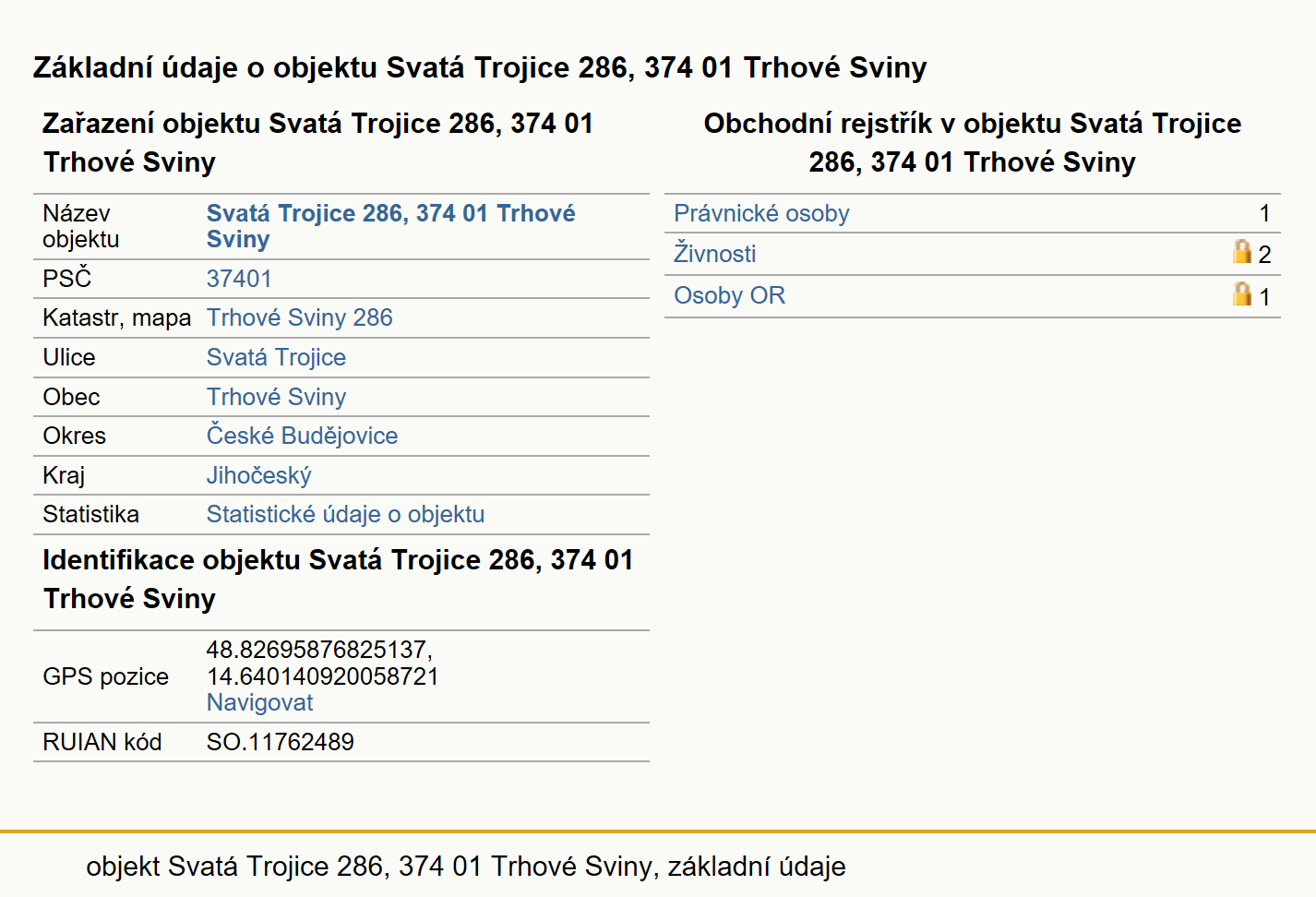Open the Živnosti link

point(715,253)
